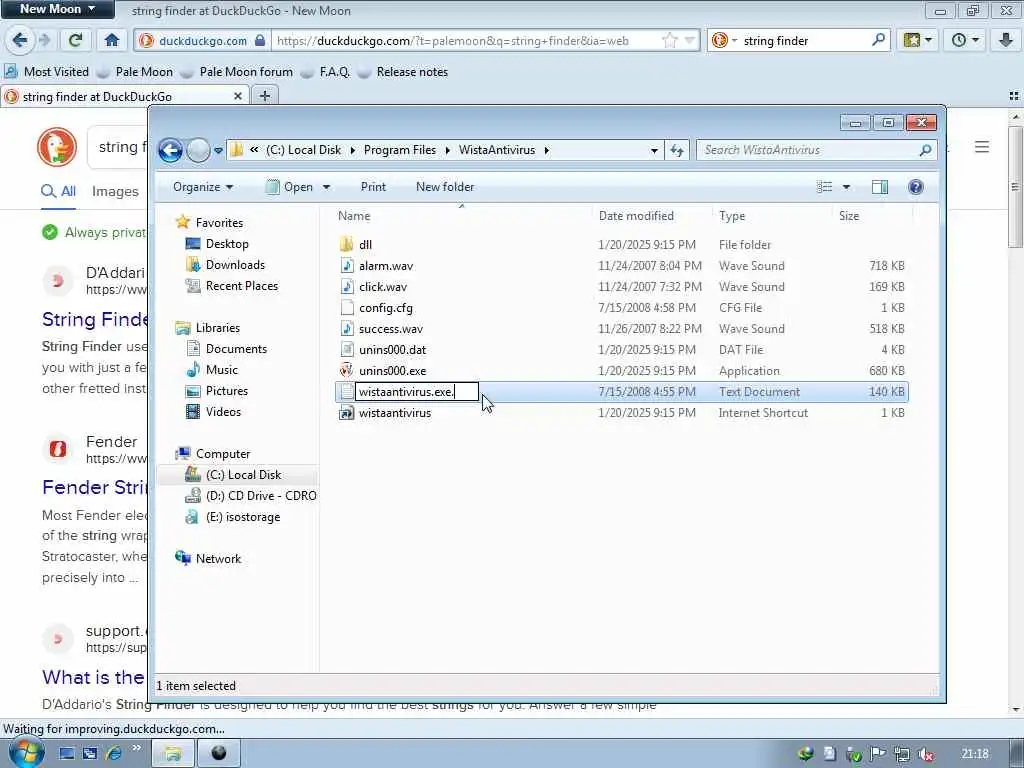Open the F.A.Q. bookmark
This screenshot has width=1024, height=768.
[x=325, y=72]
